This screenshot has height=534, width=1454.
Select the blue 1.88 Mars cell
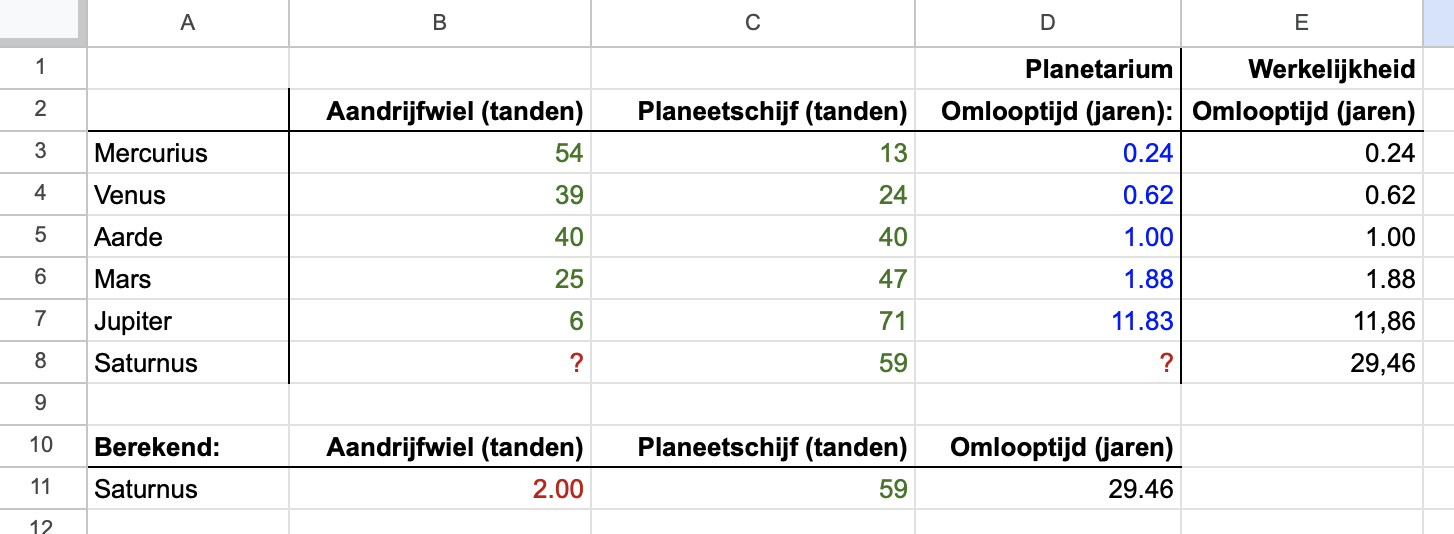coord(1048,279)
